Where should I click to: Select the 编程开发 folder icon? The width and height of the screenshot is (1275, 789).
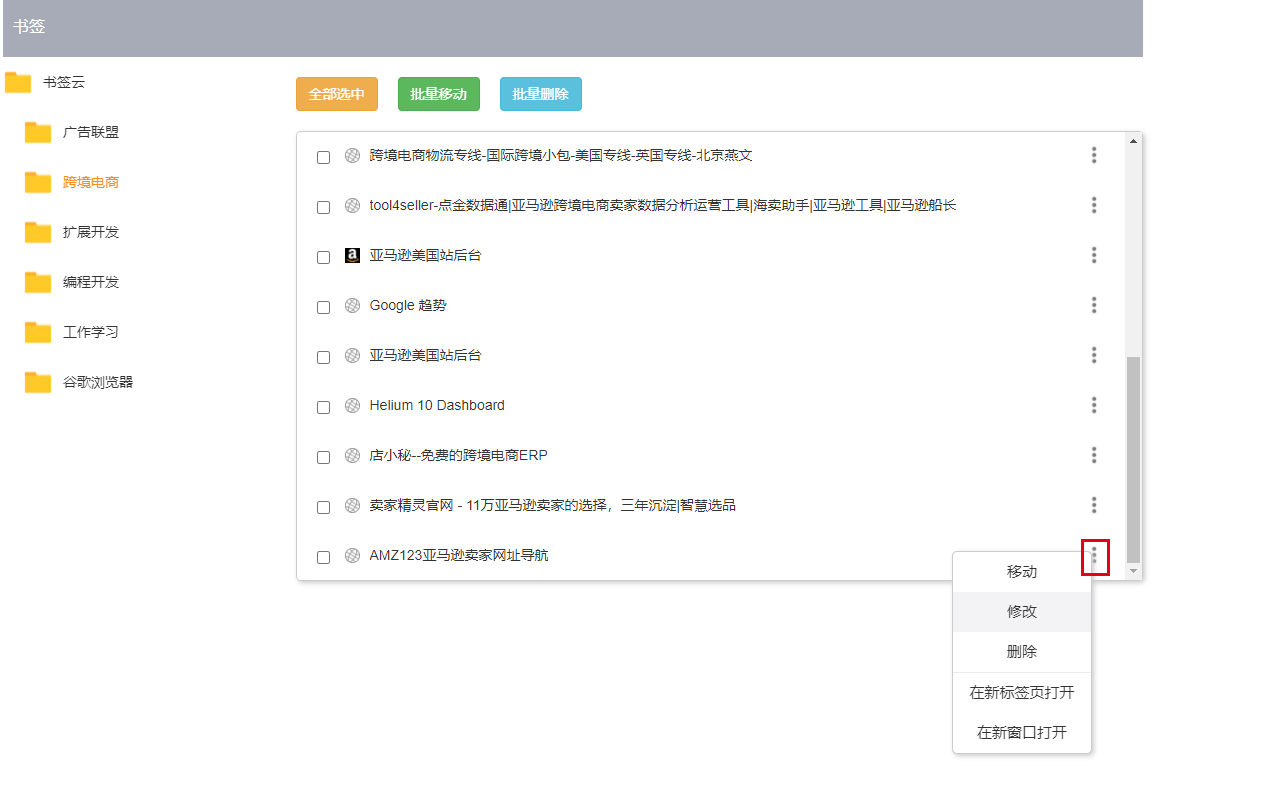pos(38,282)
